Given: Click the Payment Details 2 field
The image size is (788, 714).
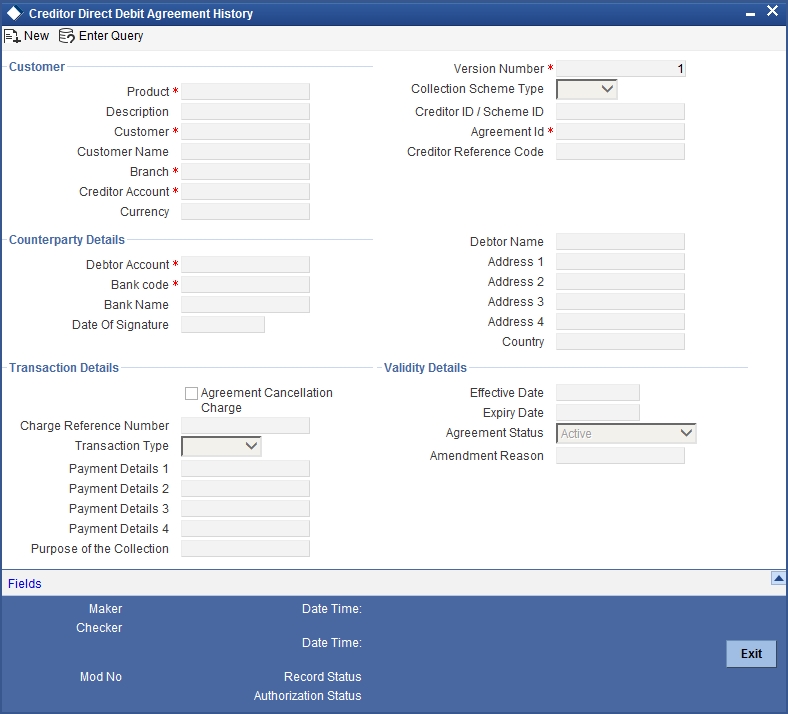Looking at the screenshot, I should (245, 489).
